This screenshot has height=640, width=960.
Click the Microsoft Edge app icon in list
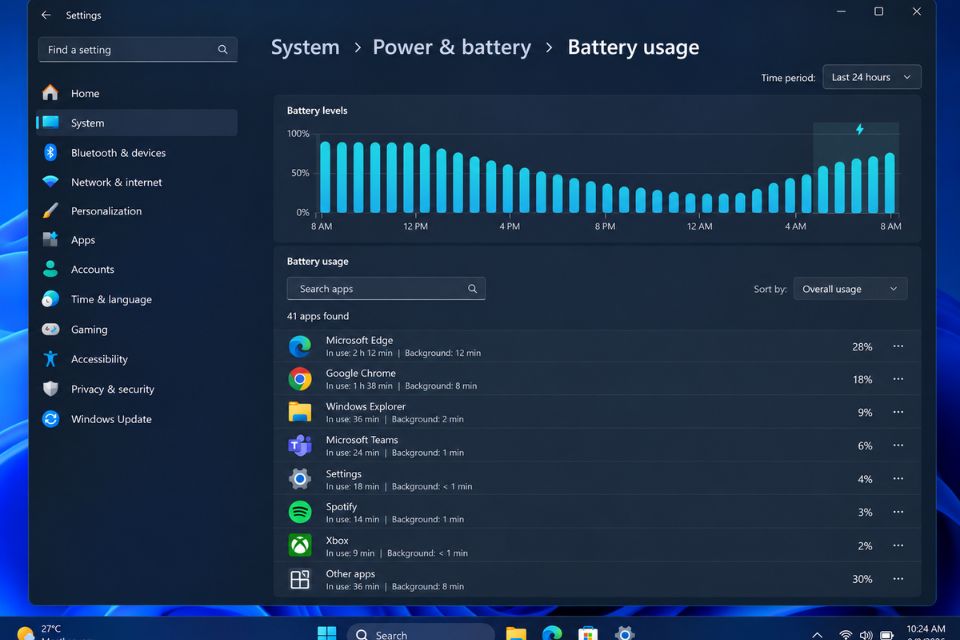click(299, 347)
